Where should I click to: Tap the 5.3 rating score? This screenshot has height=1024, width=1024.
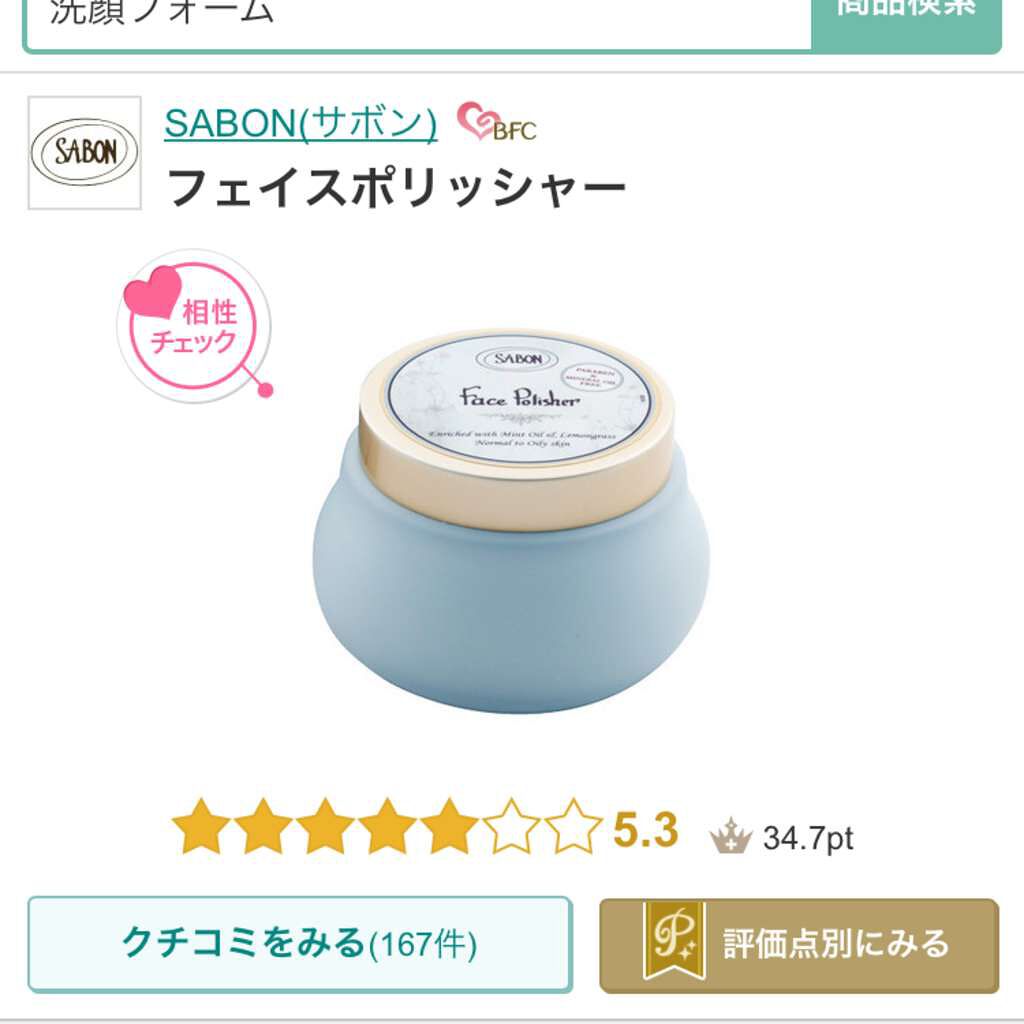[645, 830]
